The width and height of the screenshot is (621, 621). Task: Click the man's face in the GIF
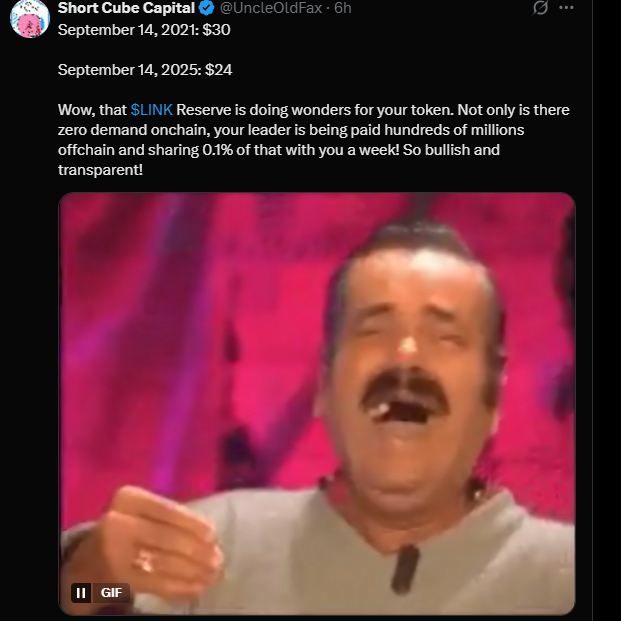pyautogui.click(x=408, y=356)
